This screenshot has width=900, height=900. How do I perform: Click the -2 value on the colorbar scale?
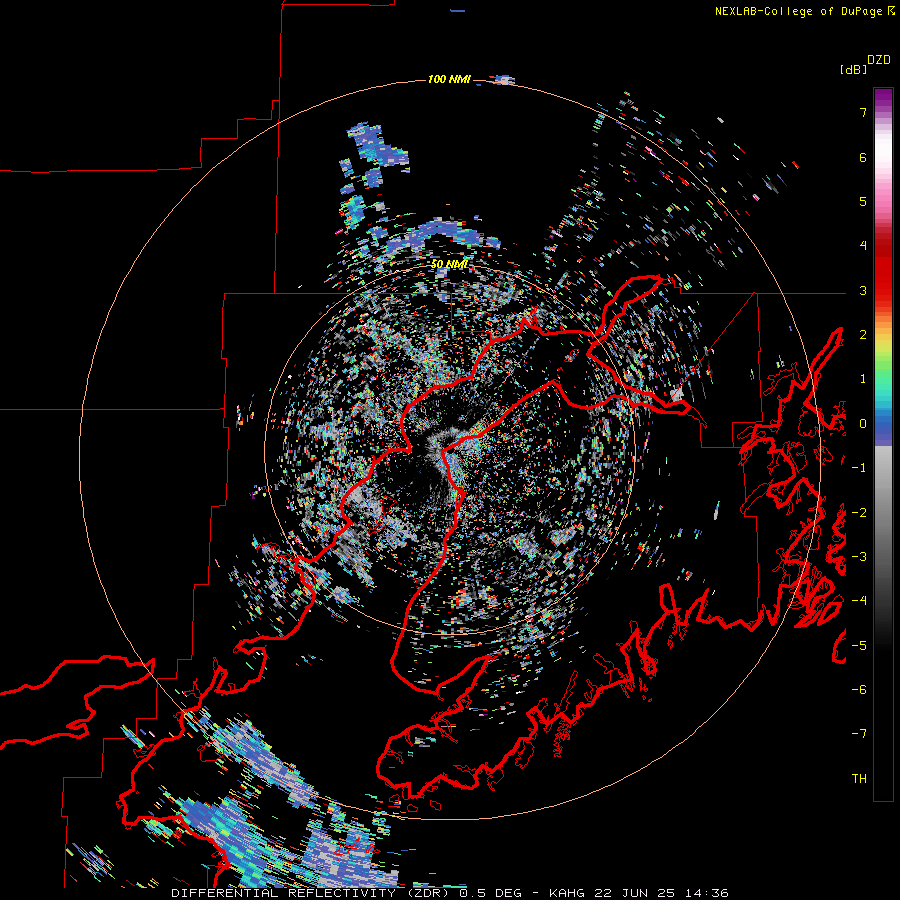[859, 513]
